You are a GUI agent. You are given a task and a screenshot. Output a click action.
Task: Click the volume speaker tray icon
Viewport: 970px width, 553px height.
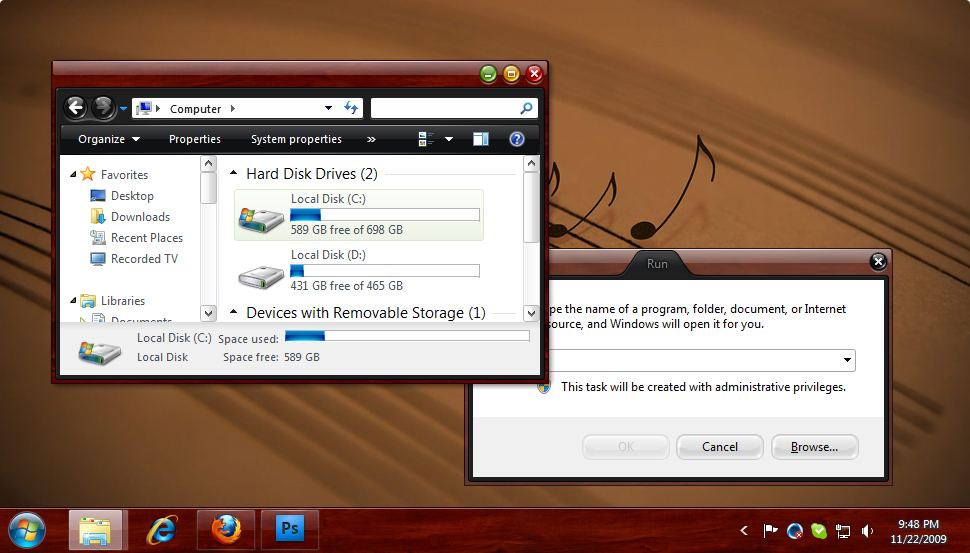click(867, 531)
